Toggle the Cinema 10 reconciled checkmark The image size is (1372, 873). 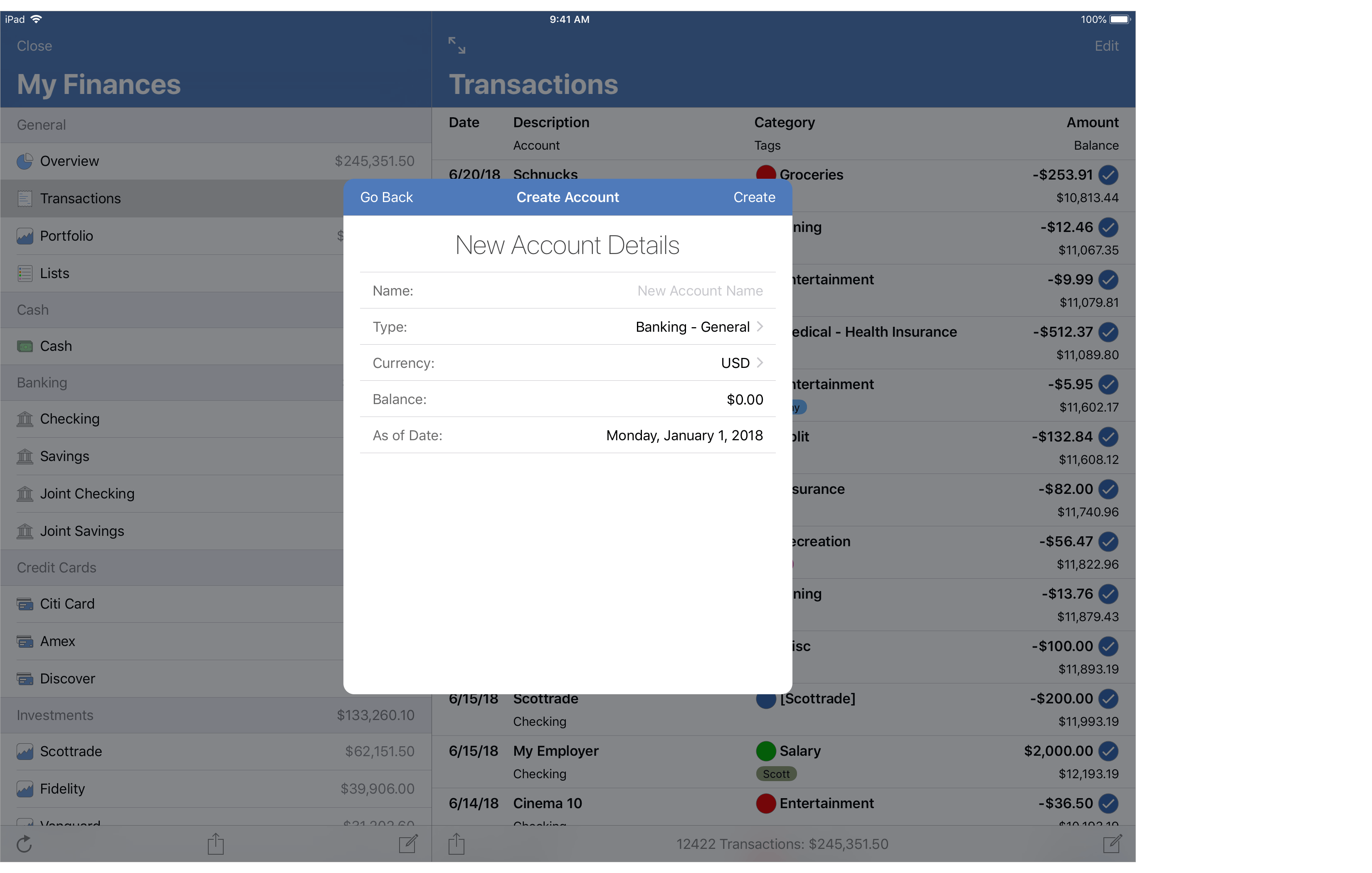pyautogui.click(x=1109, y=804)
